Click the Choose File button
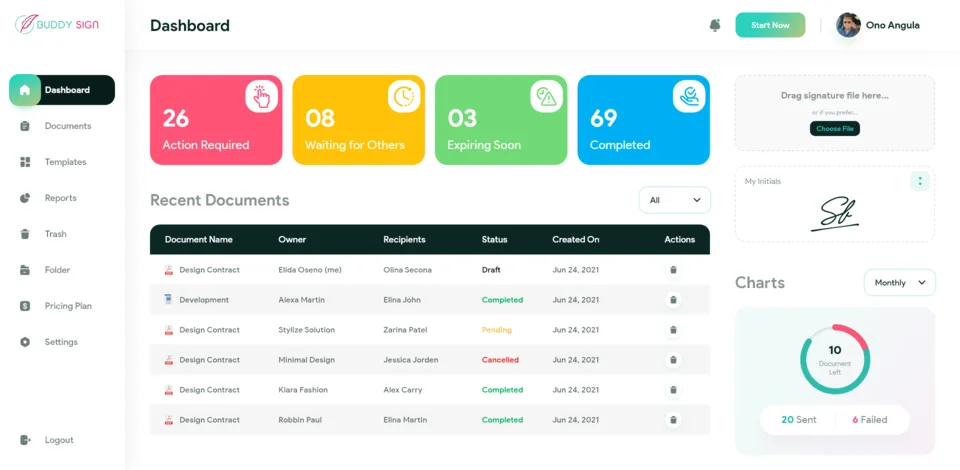 coord(834,129)
